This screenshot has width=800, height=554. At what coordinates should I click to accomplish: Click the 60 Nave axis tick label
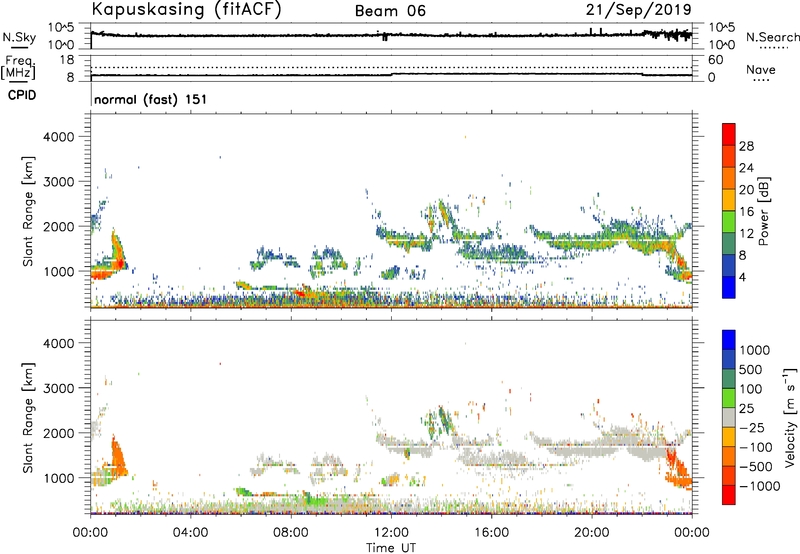pos(715,60)
